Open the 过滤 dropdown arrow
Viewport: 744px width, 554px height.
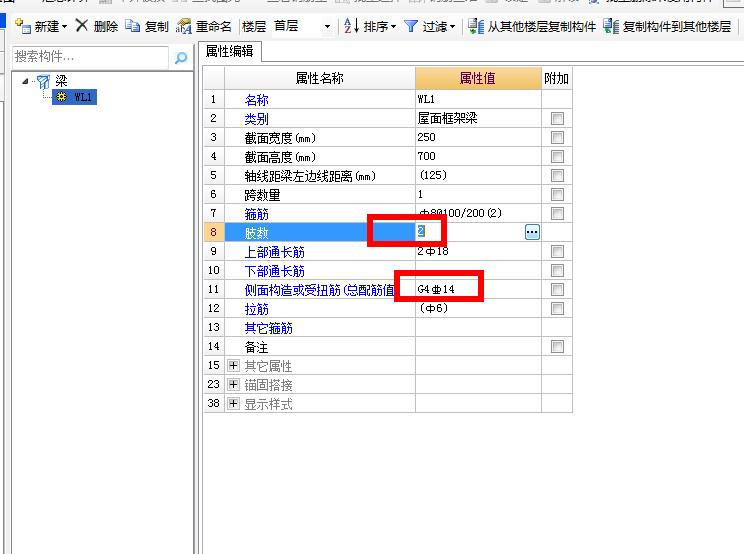point(452,27)
